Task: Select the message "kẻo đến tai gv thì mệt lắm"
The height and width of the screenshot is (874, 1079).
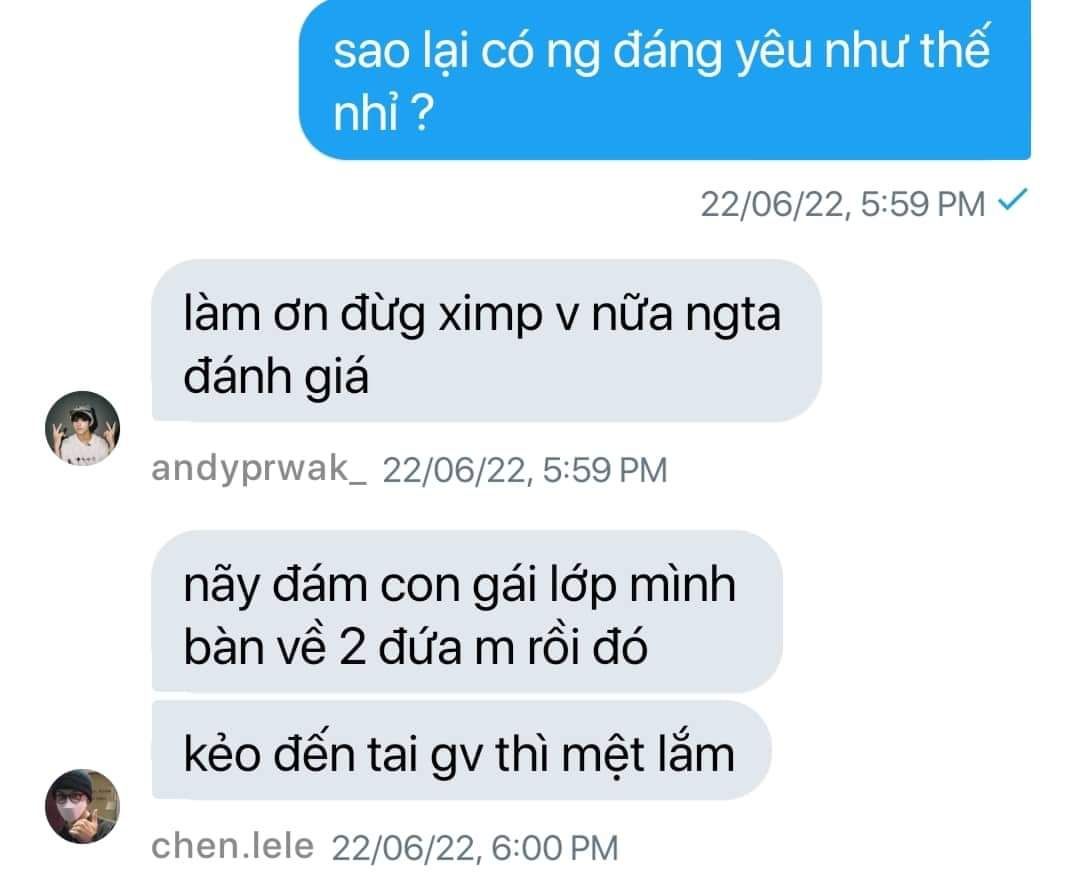Action: click(461, 751)
